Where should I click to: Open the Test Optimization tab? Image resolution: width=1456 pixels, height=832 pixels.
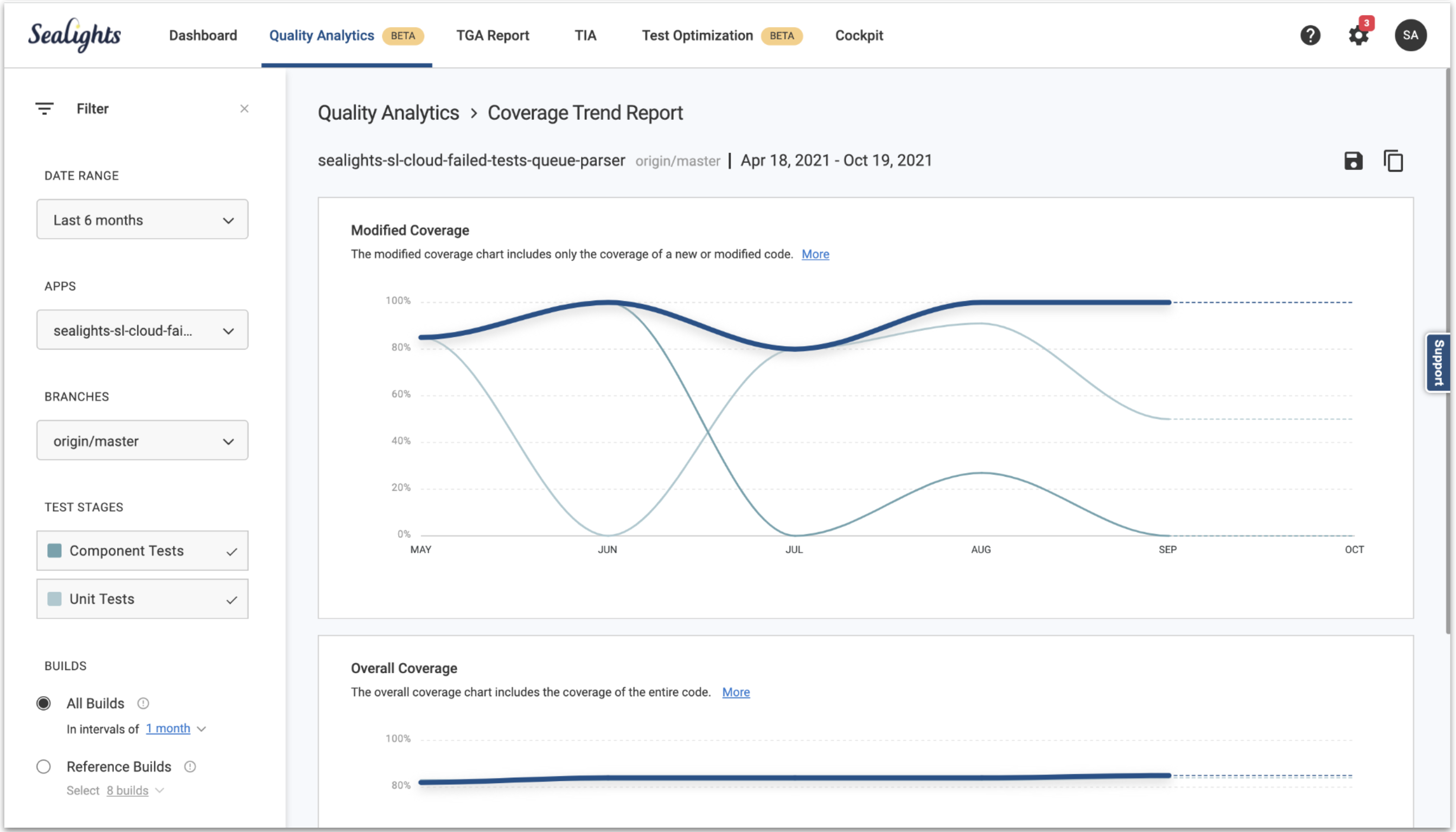[x=697, y=35]
